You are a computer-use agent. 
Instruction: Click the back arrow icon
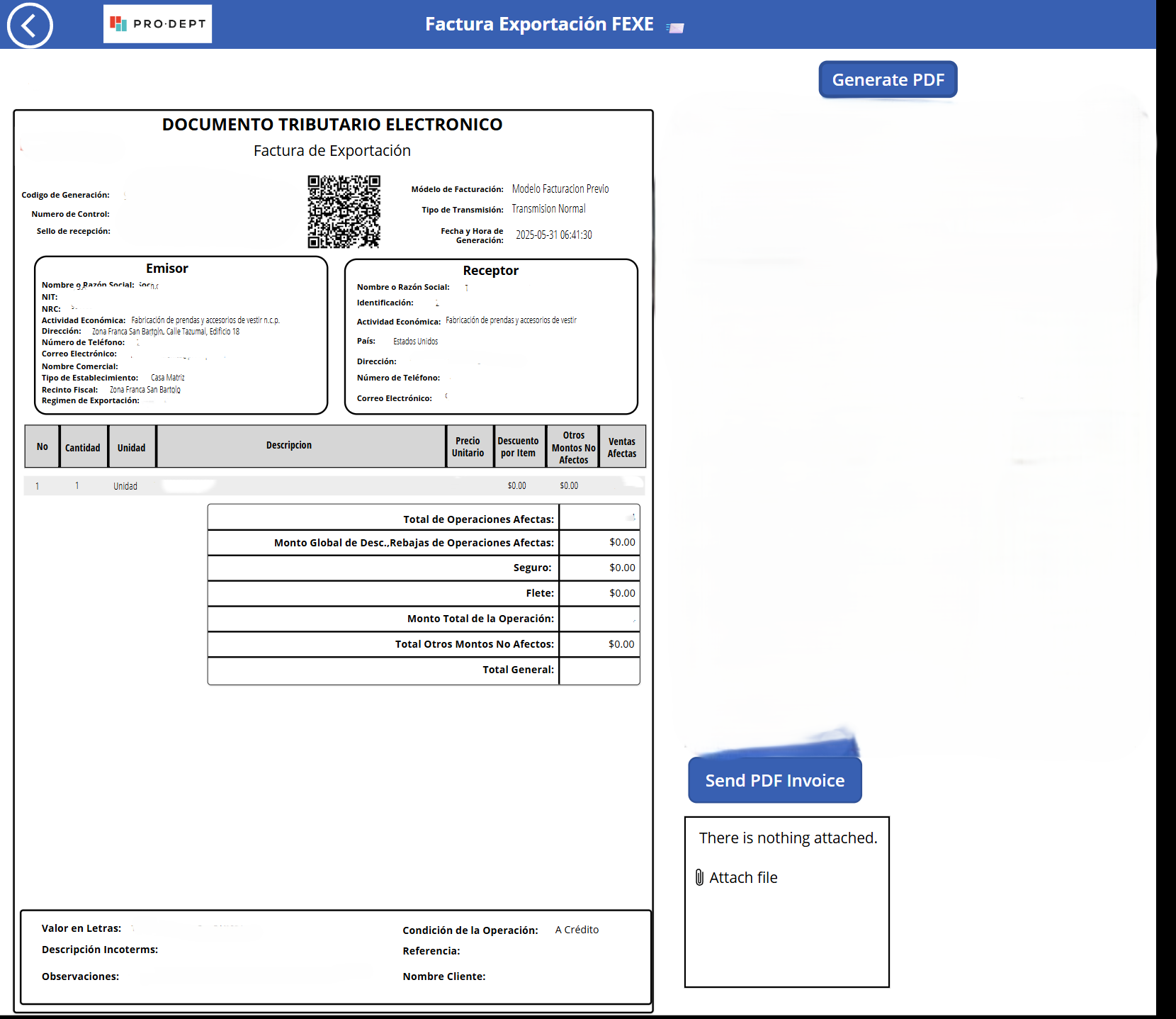30,26
